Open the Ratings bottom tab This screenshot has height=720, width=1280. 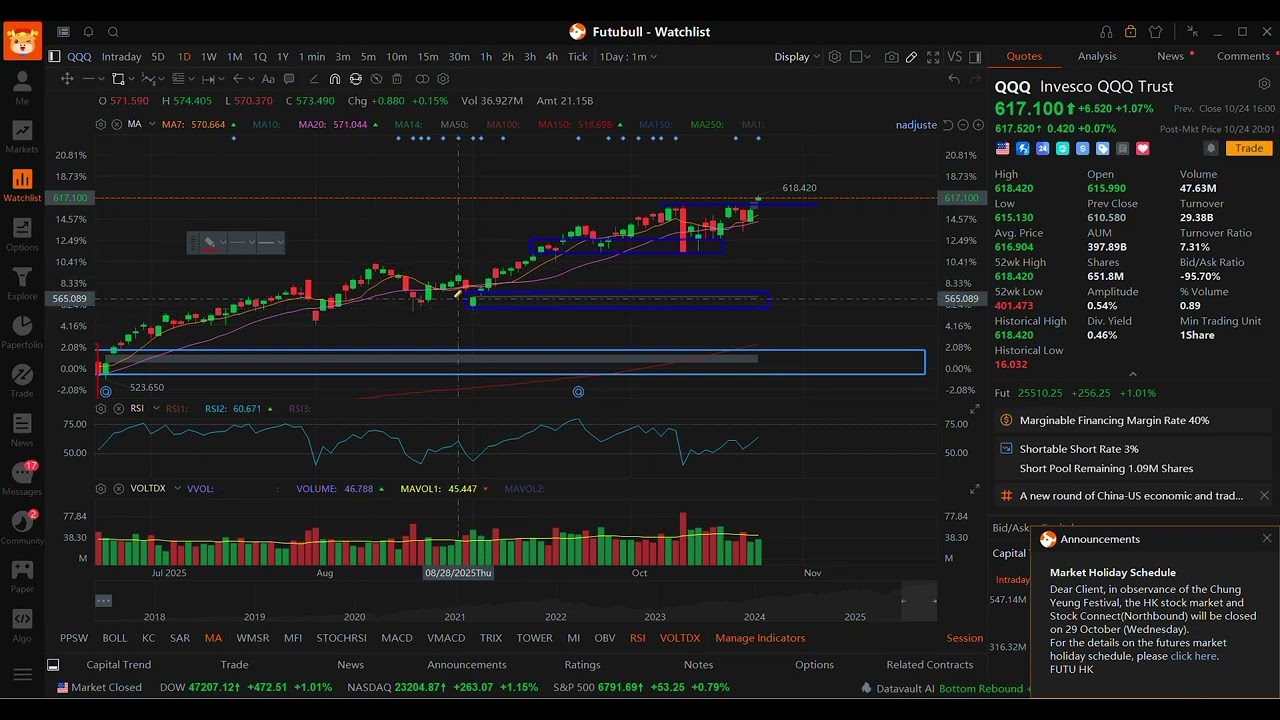click(582, 664)
